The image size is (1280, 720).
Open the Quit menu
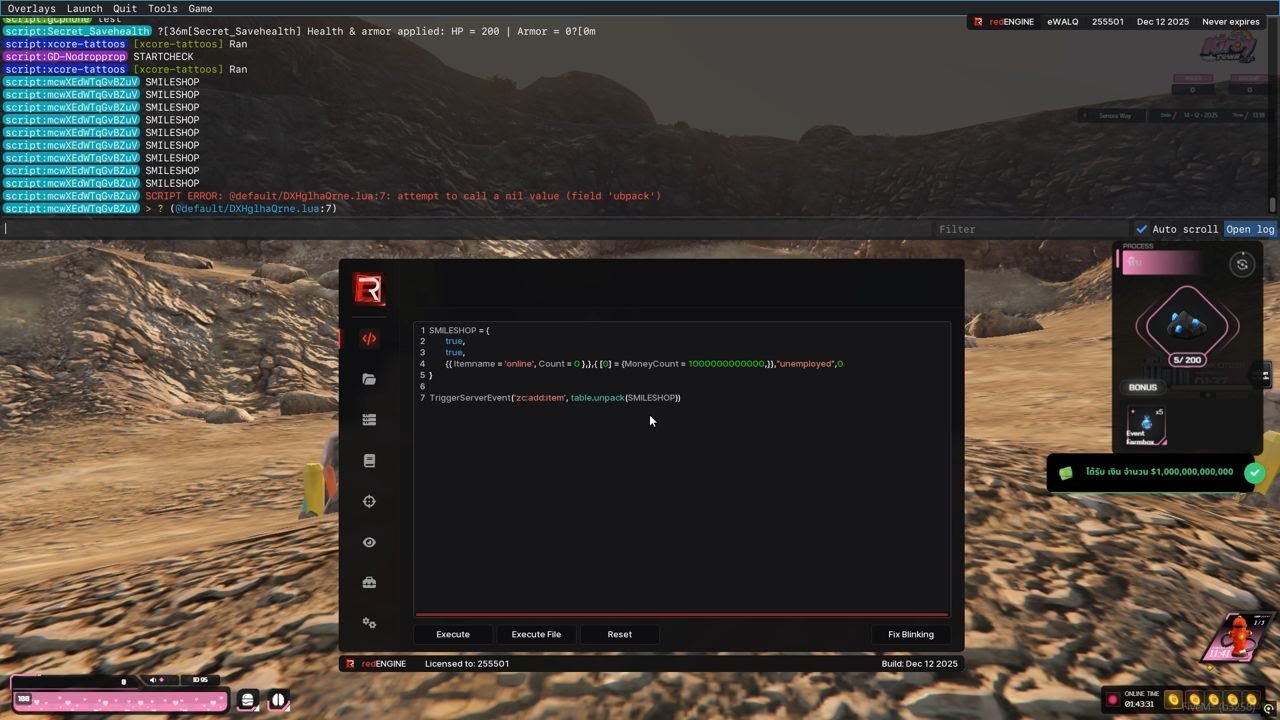click(x=125, y=8)
